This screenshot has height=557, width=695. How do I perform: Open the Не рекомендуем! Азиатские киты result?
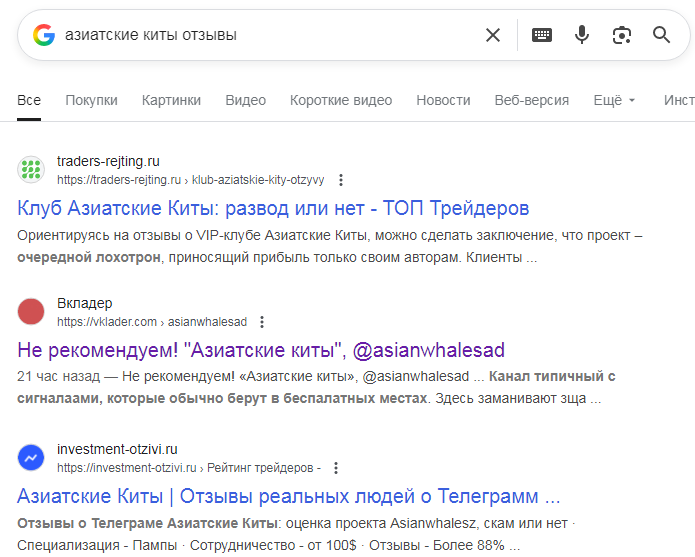coord(261,350)
